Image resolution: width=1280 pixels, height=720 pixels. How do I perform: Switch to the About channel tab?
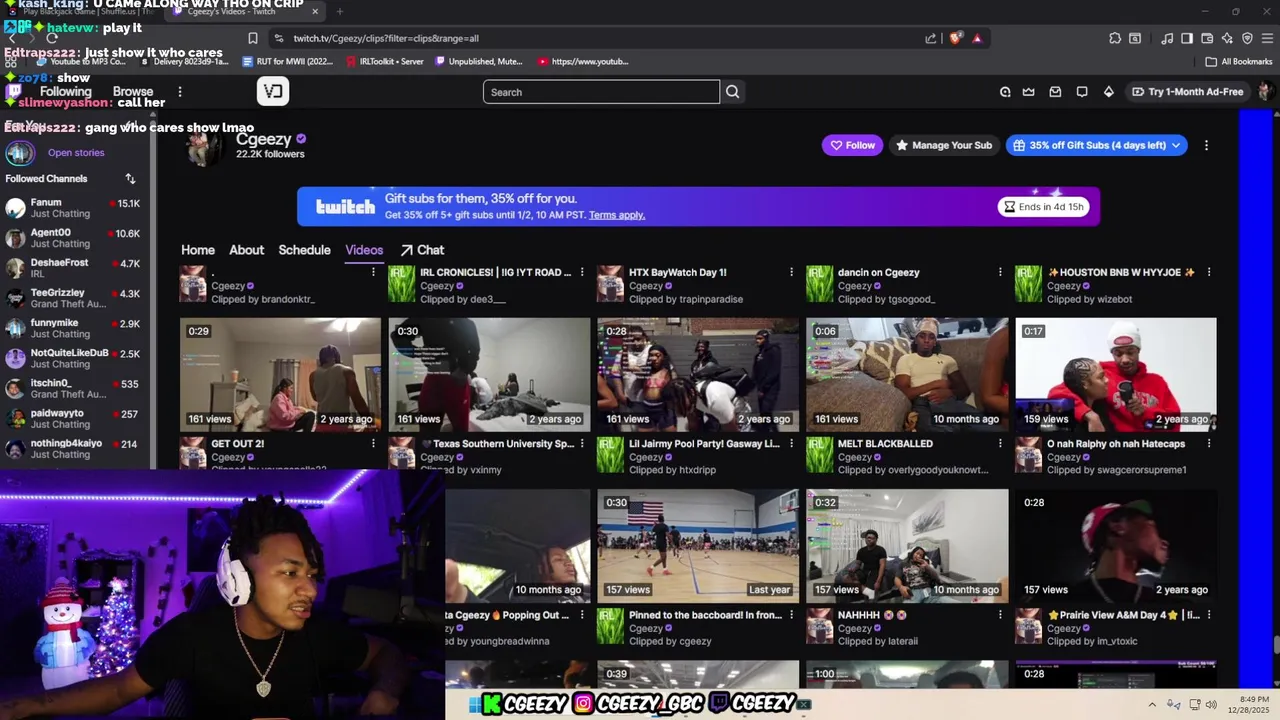coord(246,250)
